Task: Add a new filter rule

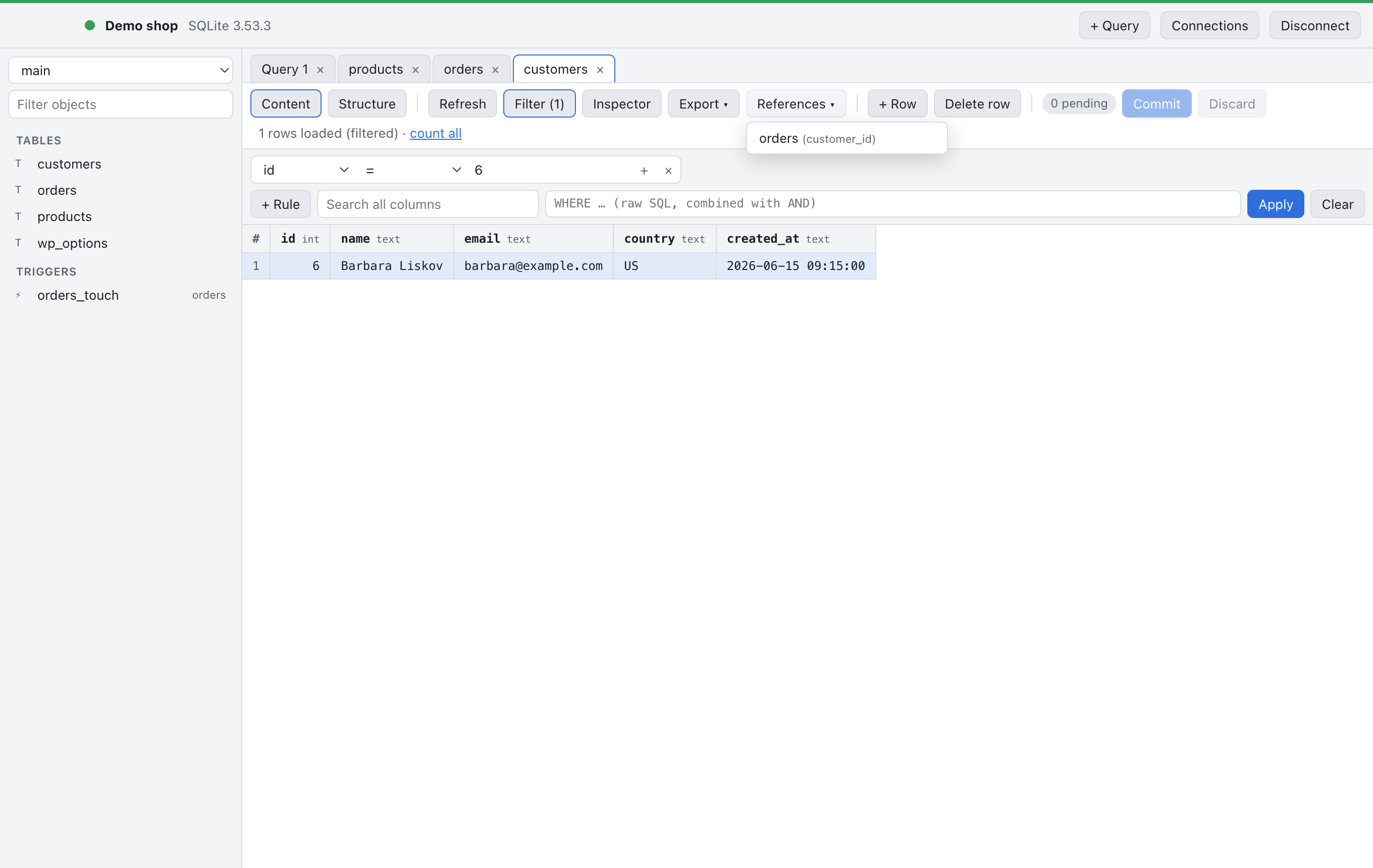Action: 281,204
